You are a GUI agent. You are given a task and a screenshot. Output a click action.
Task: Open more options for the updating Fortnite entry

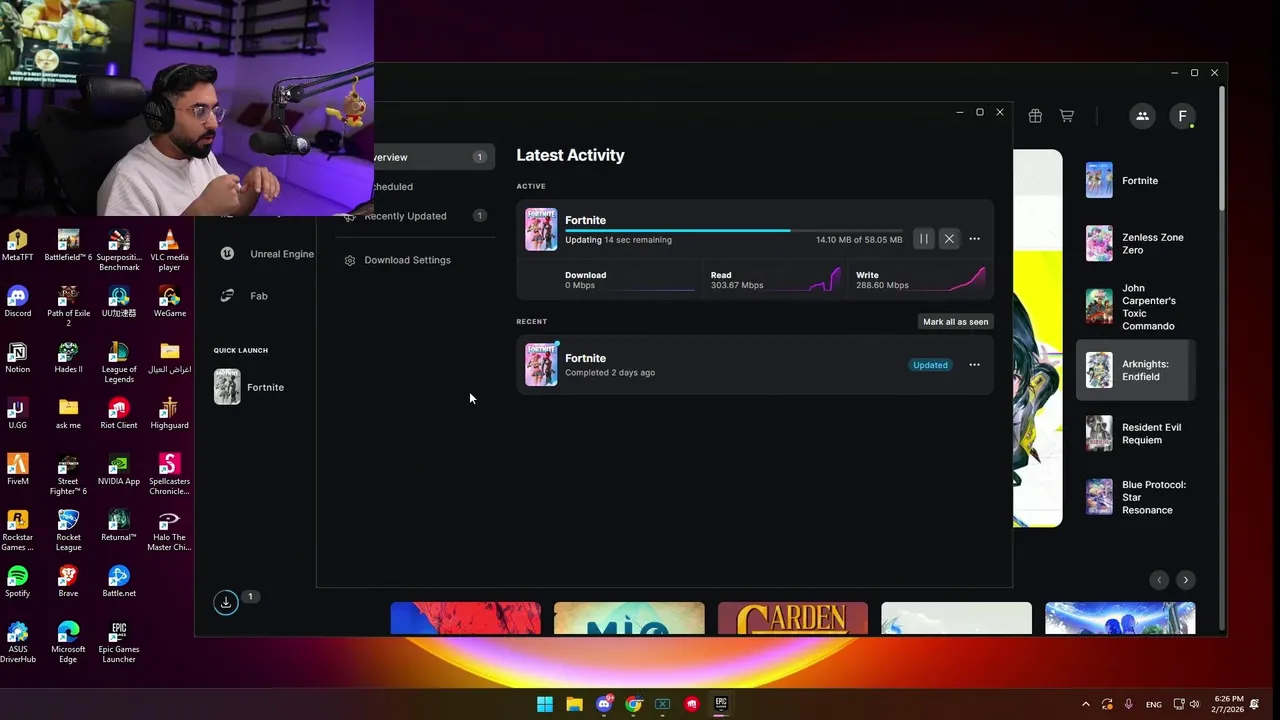click(x=975, y=239)
